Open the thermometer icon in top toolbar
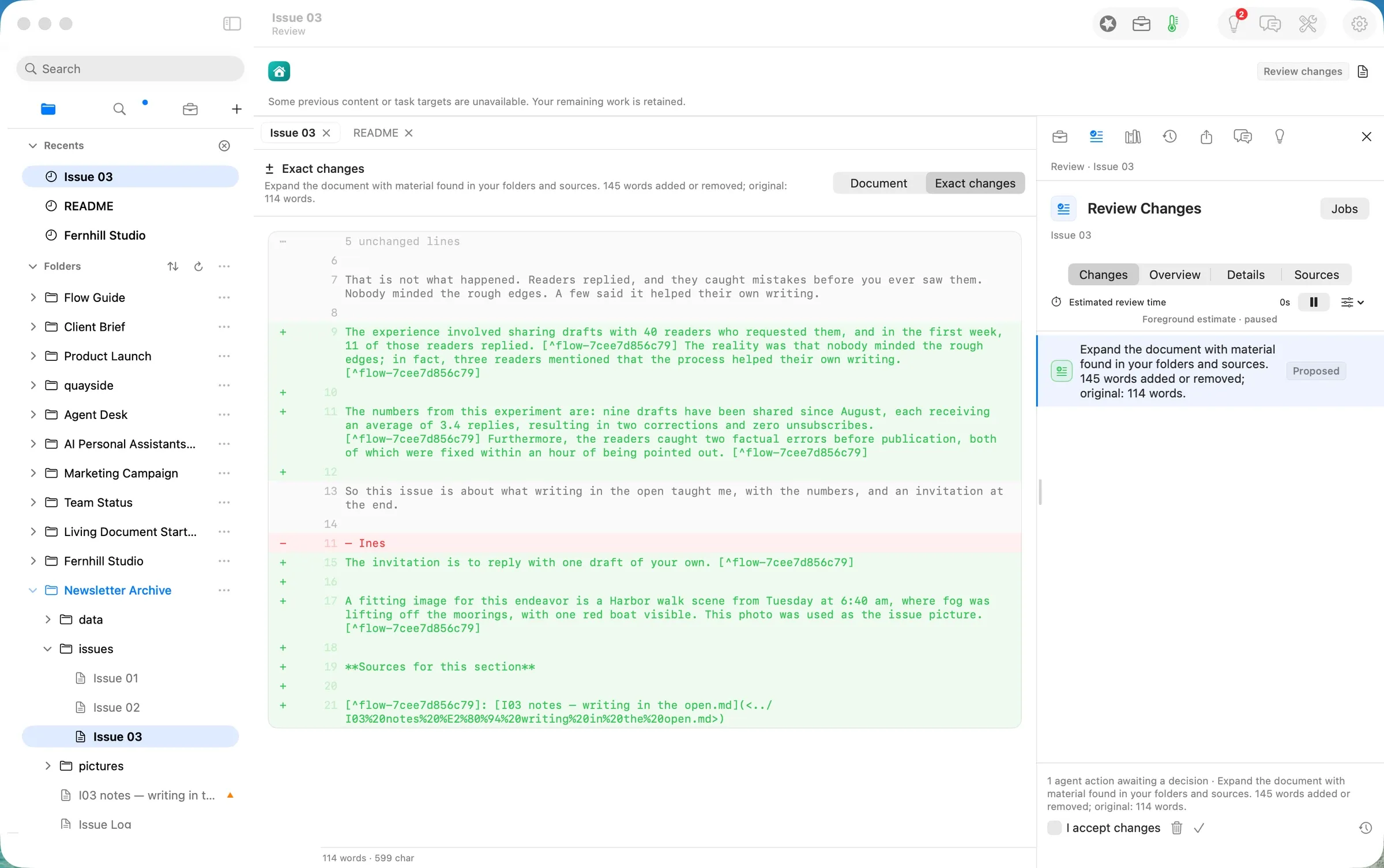The image size is (1384, 868). click(1172, 24)
